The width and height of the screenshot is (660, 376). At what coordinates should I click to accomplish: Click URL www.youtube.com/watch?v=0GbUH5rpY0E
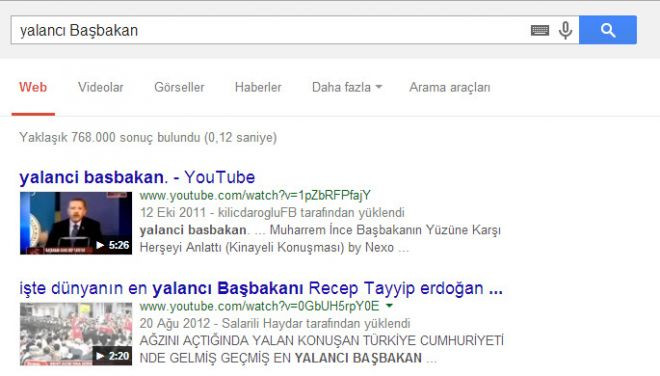click(259, 306)
